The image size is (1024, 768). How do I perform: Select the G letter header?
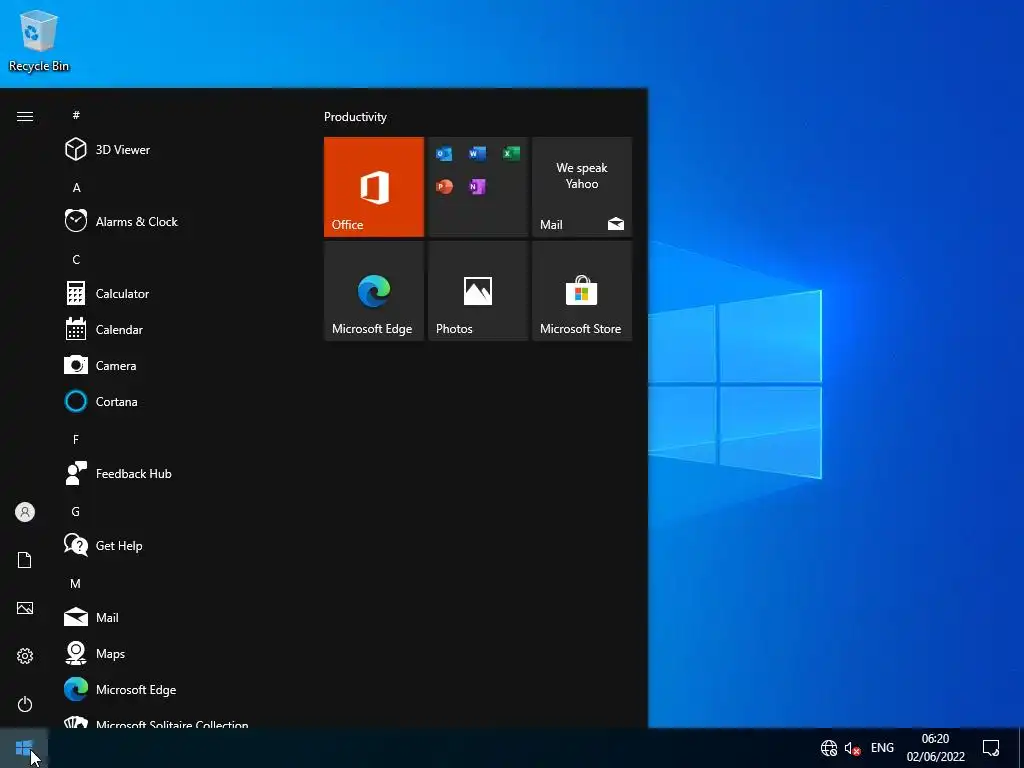click(x=76, y=511)
